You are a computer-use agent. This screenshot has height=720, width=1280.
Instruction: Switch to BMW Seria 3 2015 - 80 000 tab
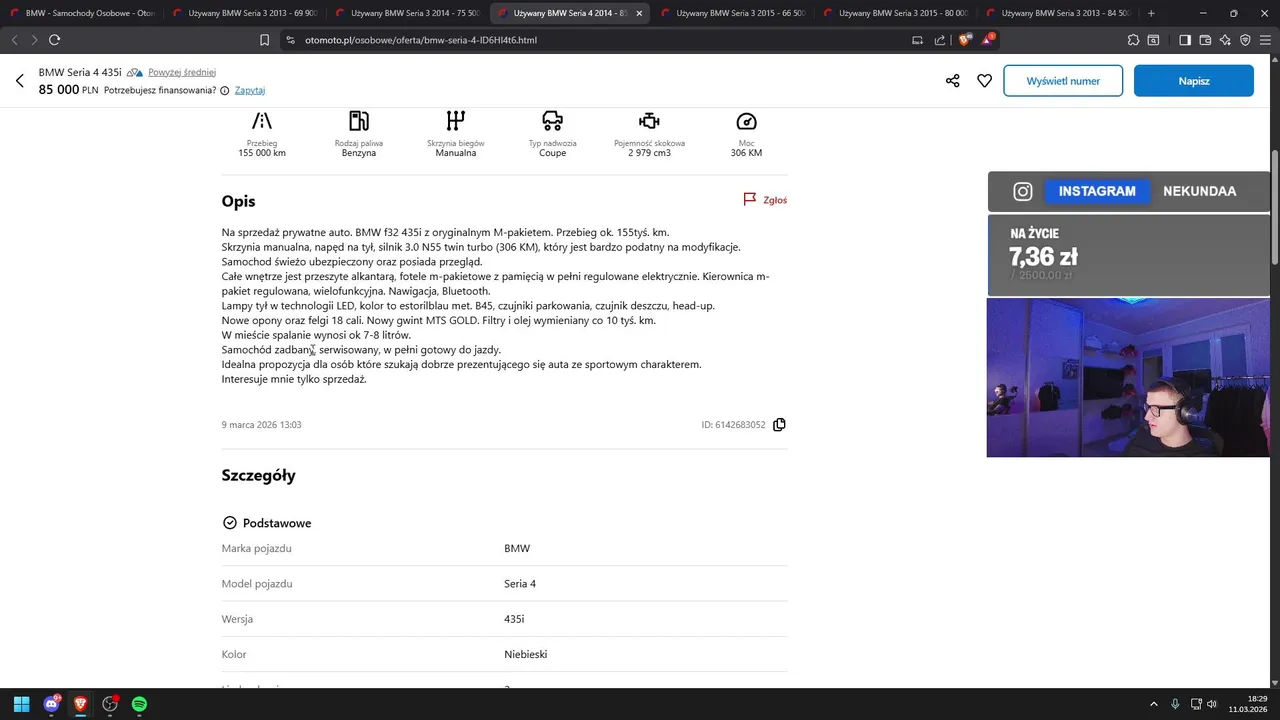(895, 13)
